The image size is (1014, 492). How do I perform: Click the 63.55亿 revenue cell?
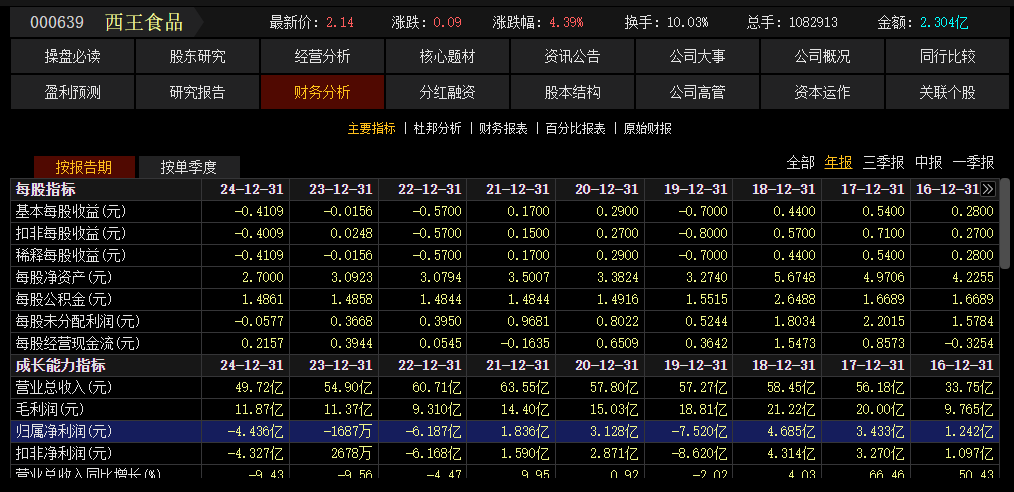coord(526,387)
